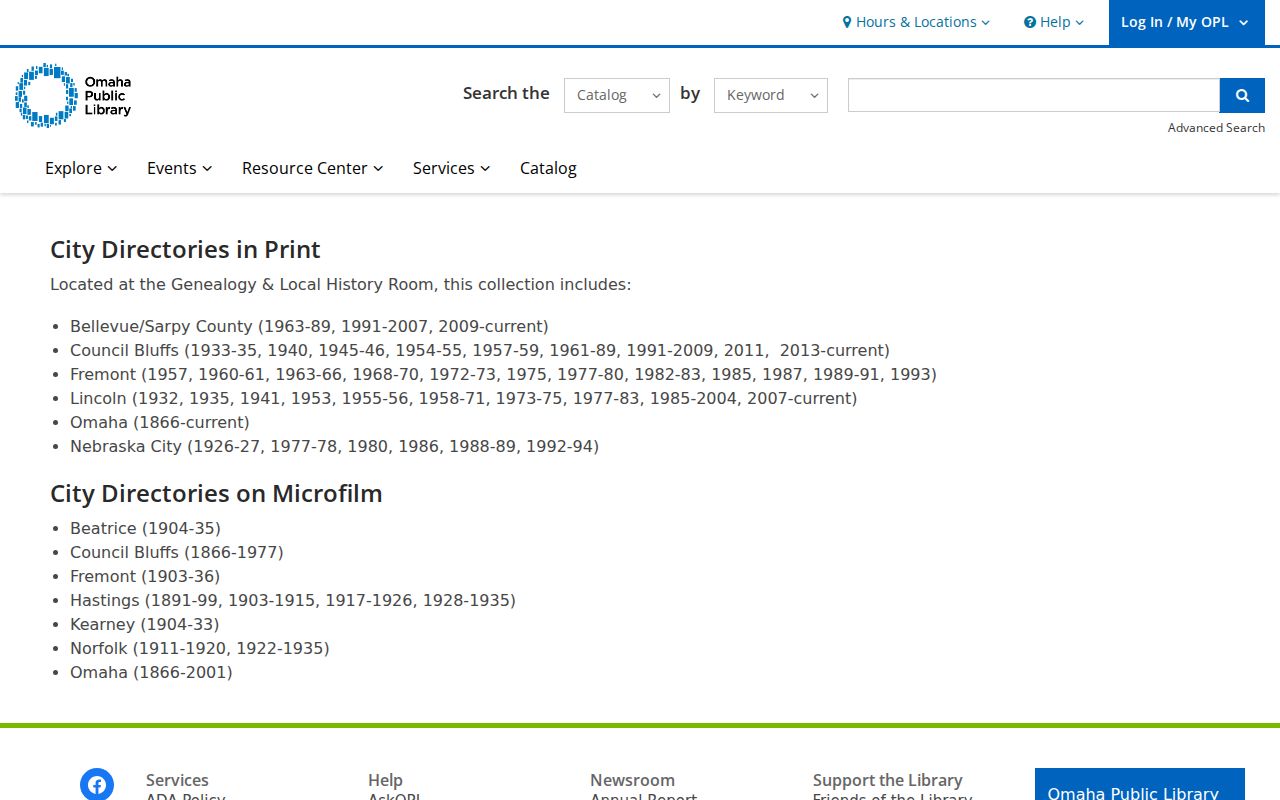Click the Kearney (1904-33) entry
The image size is (1280, 800).
coord(145,624)
